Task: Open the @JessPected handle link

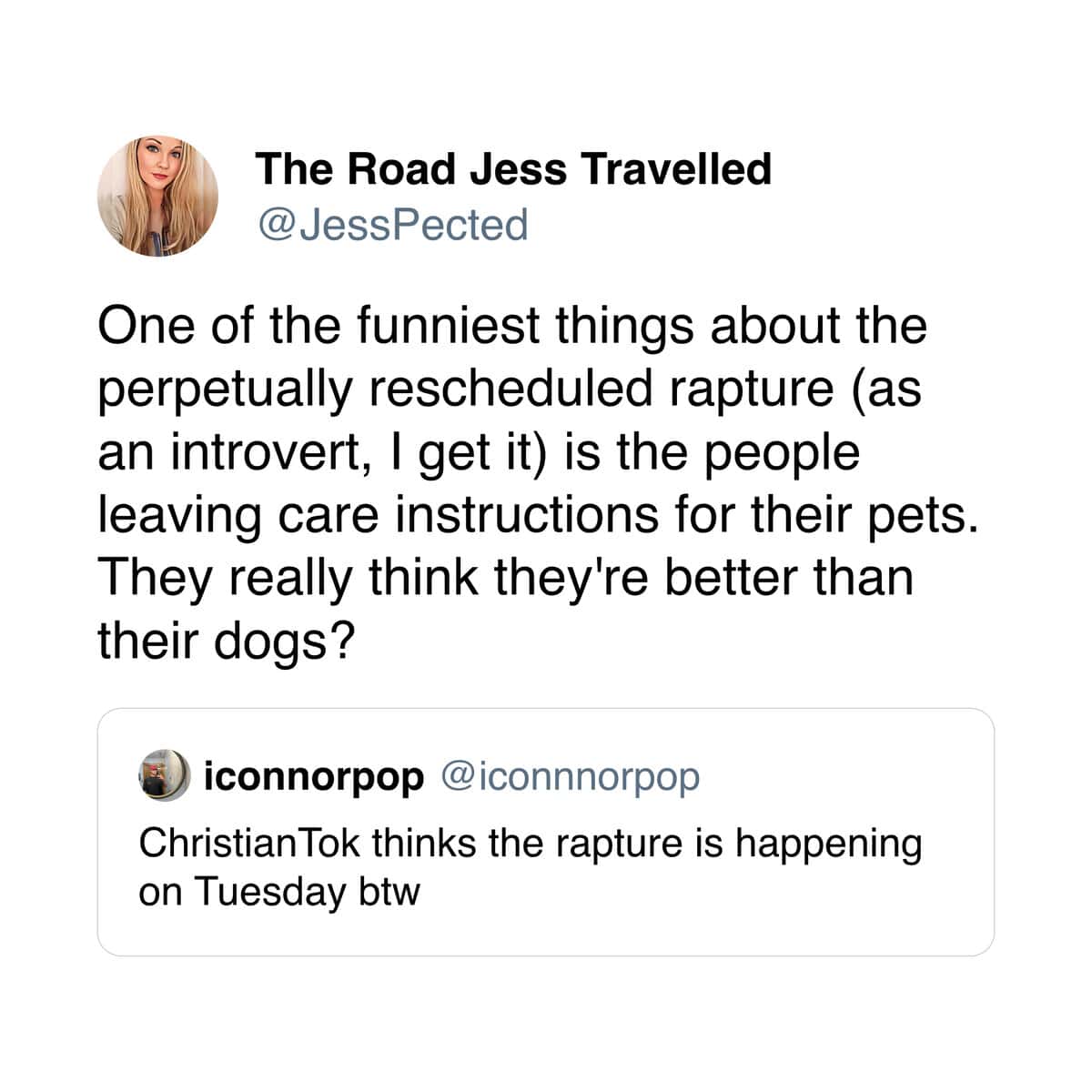Action: pos(392,225)
